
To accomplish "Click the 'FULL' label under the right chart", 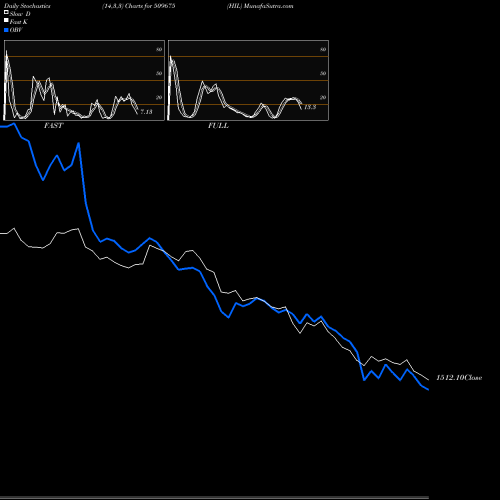I will click(218, 126).
